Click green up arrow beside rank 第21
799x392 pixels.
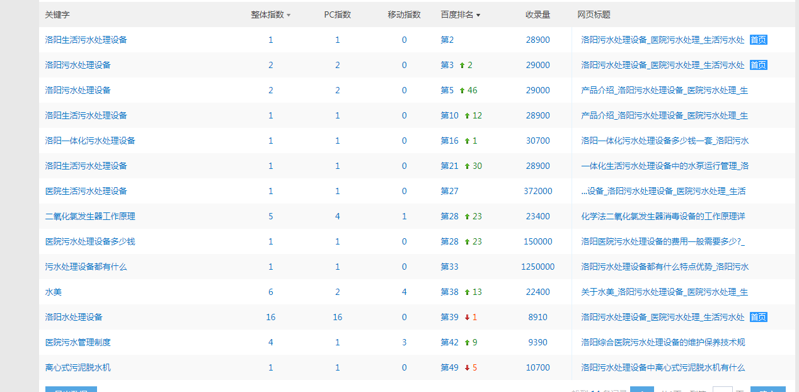(x=467, y=166)
